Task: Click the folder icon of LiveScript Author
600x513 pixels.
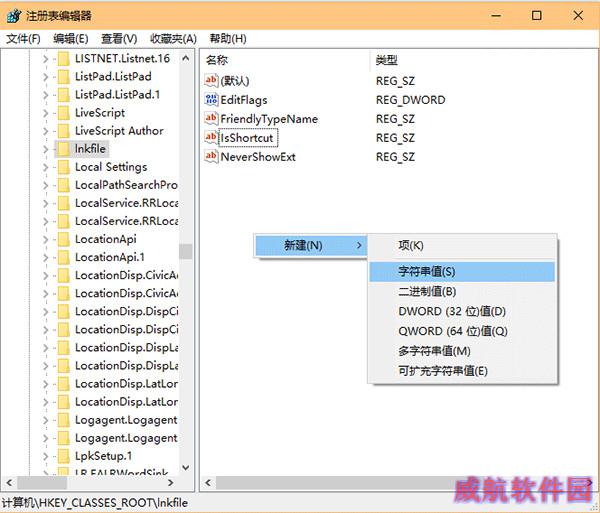Action: 64,131
